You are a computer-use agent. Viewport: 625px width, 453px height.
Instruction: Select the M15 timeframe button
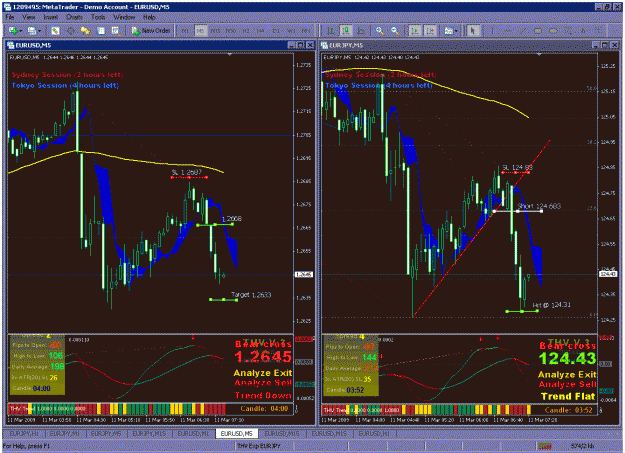(x=216, y=31)
